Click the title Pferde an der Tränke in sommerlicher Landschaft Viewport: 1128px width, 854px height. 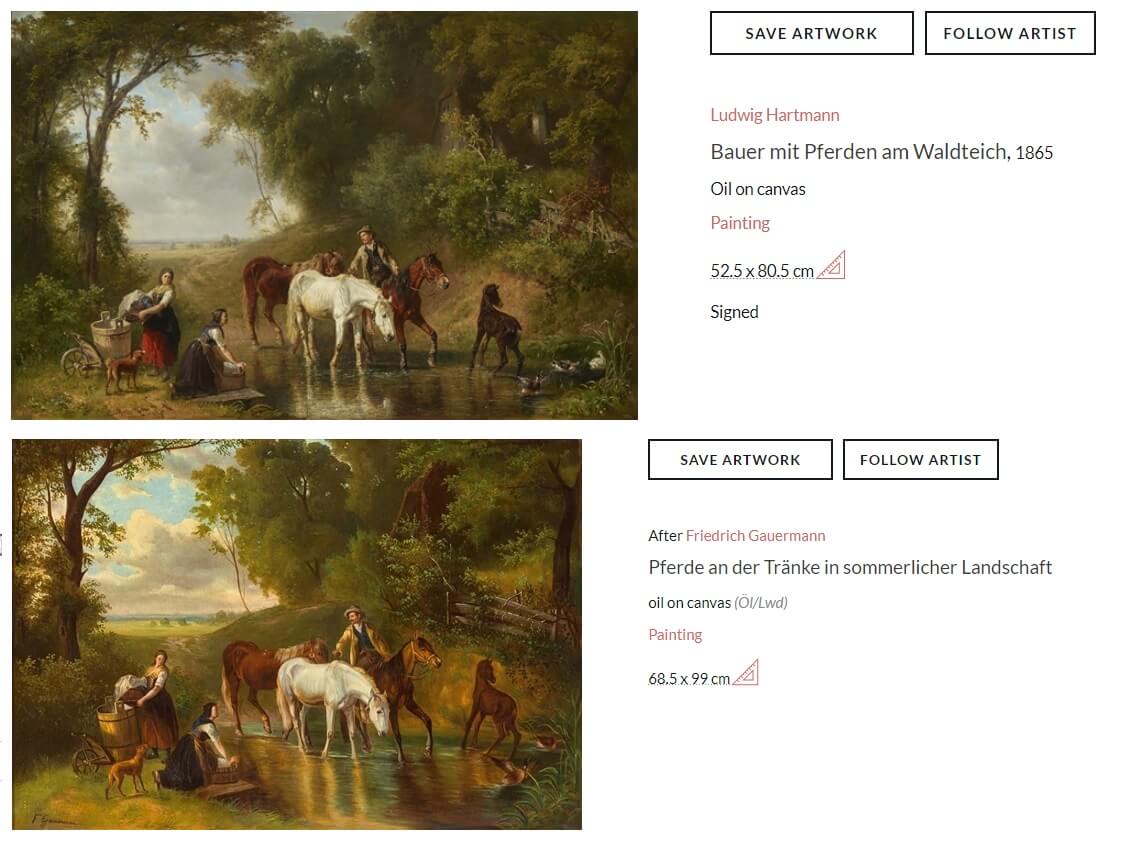850,568
